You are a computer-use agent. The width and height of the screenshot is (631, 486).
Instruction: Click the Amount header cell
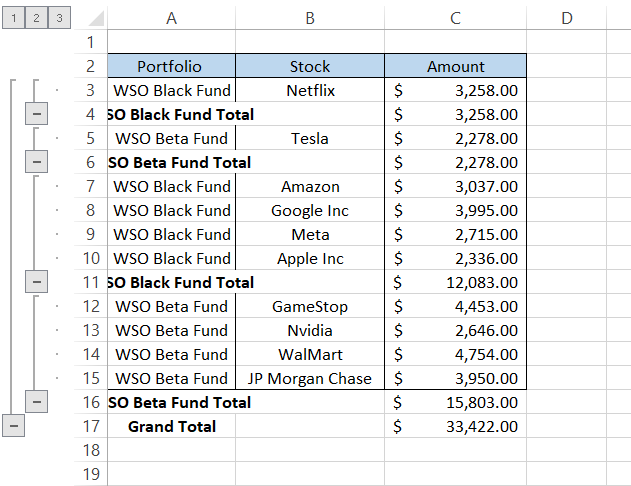pyautogui.click(x=455, y=66)
